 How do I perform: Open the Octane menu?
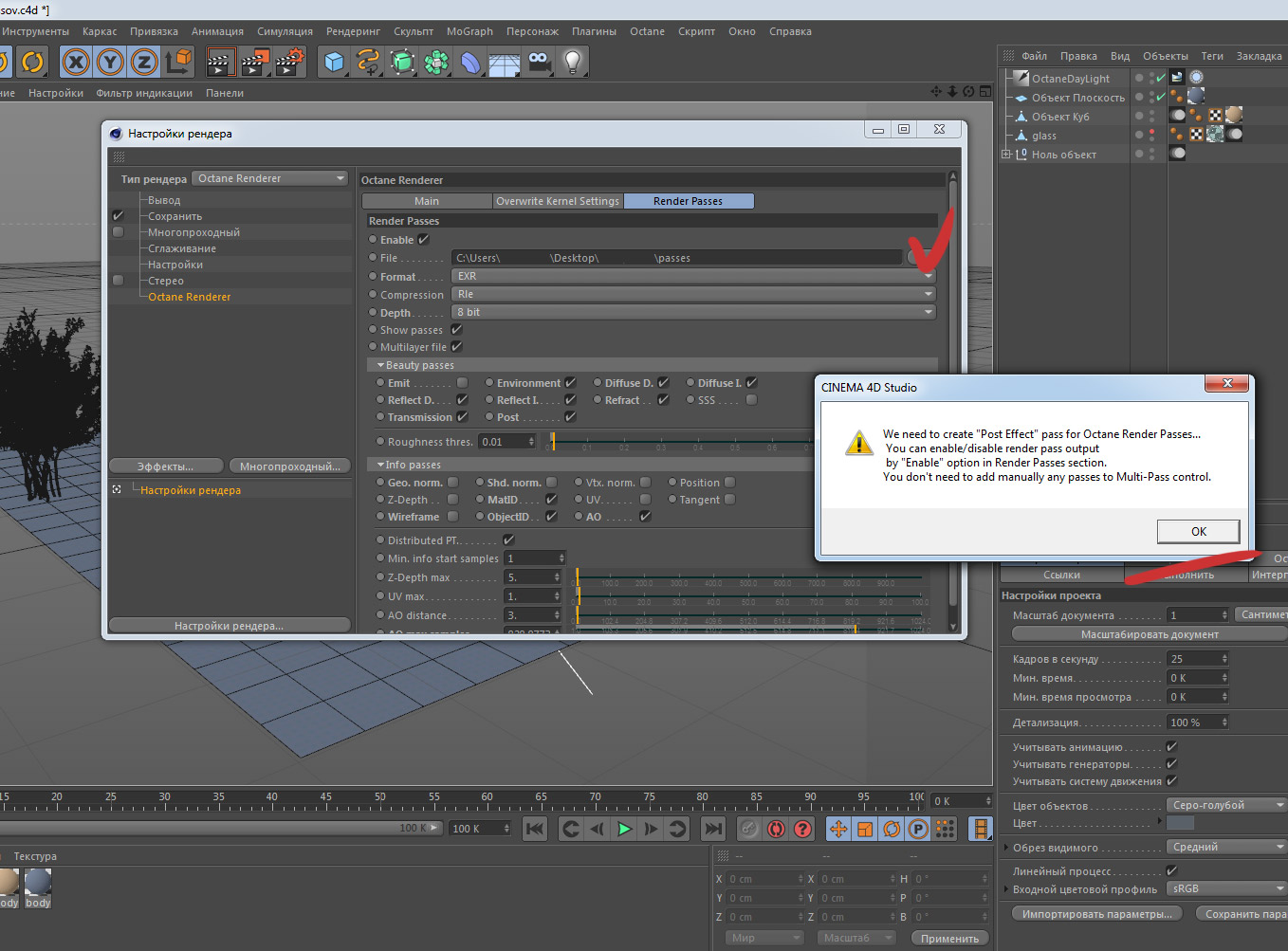(x=647, y=31)
